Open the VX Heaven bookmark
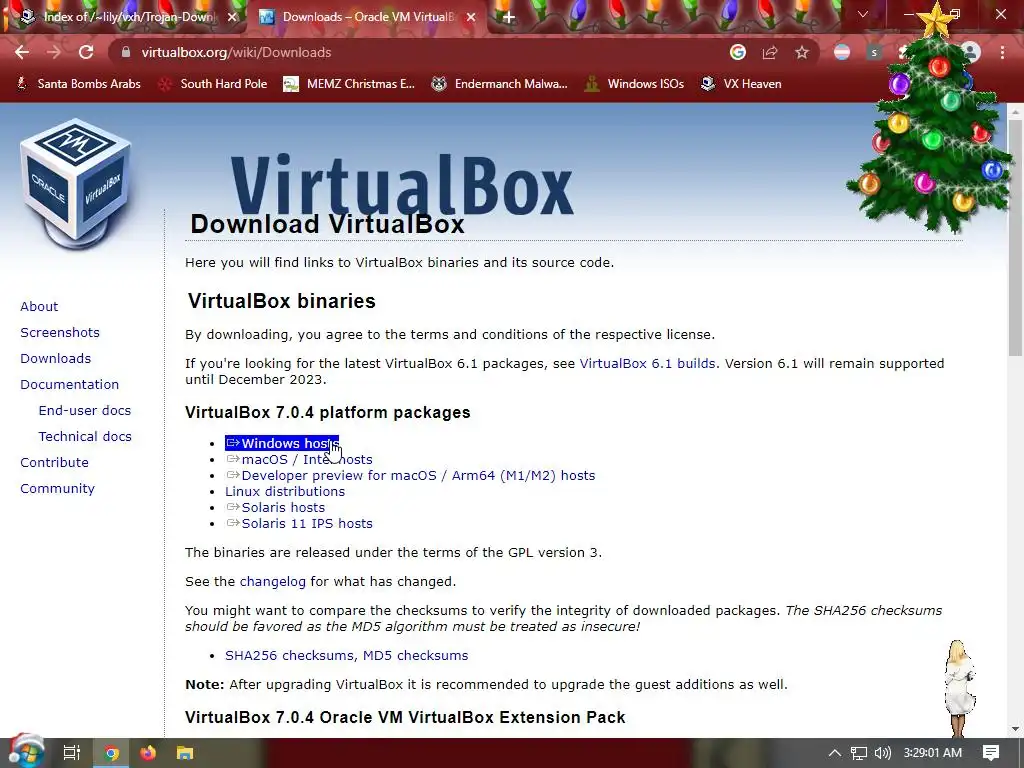This screenshot has width=1024, height=768. coord(741,84)
